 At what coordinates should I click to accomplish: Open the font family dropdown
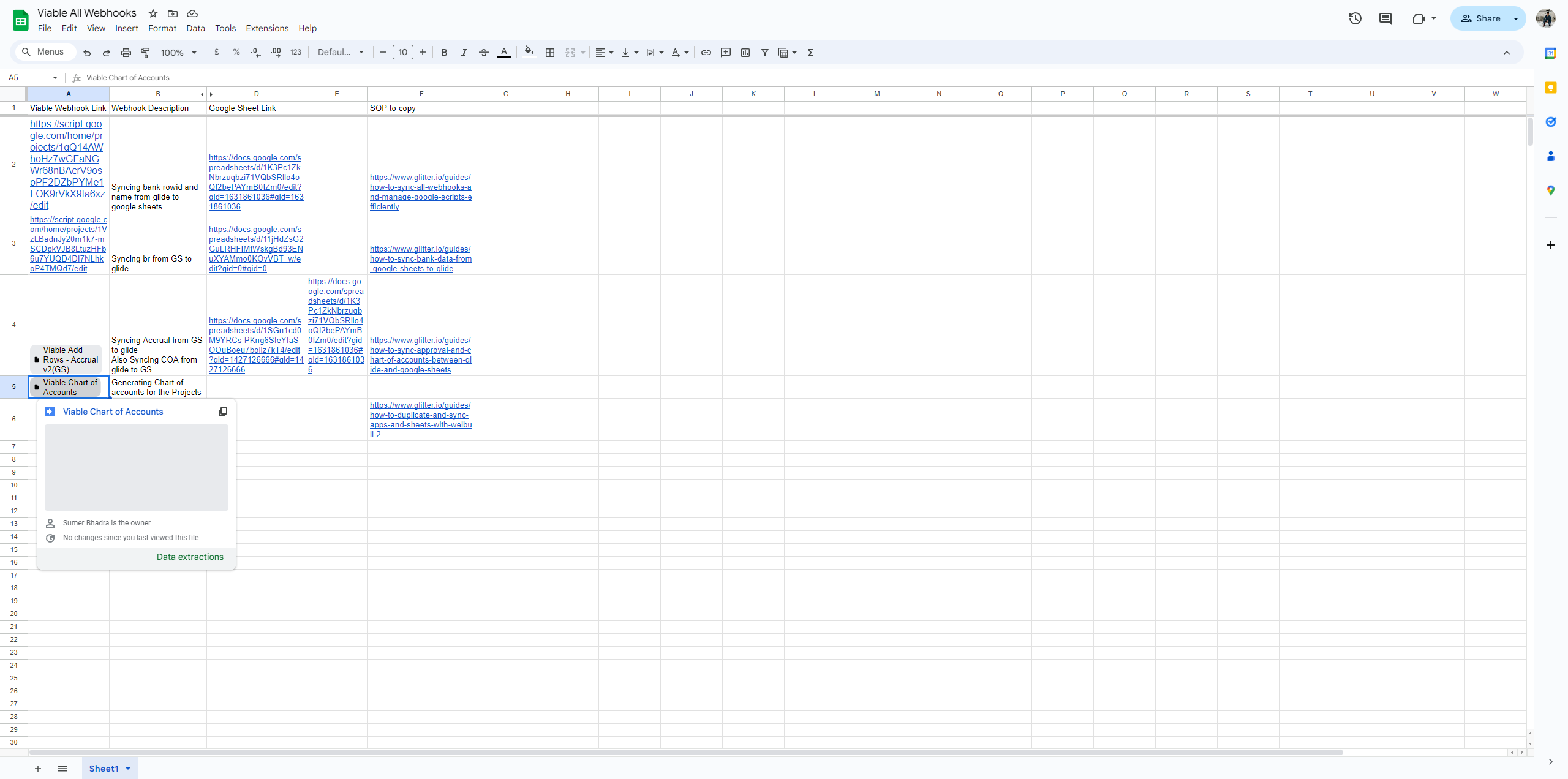(341, 53)
